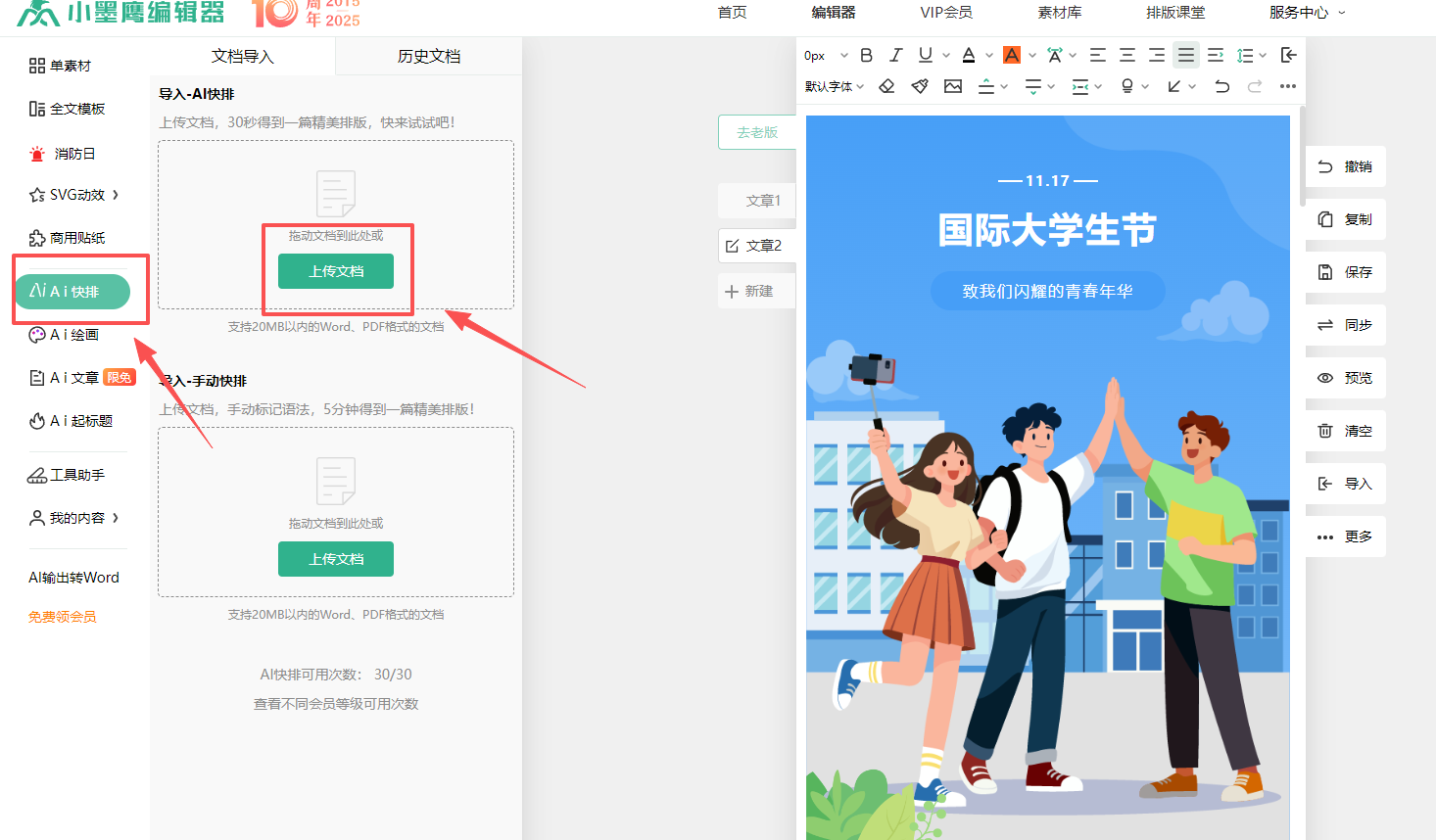Click the orange text background color swatch

pos(1012,55)
